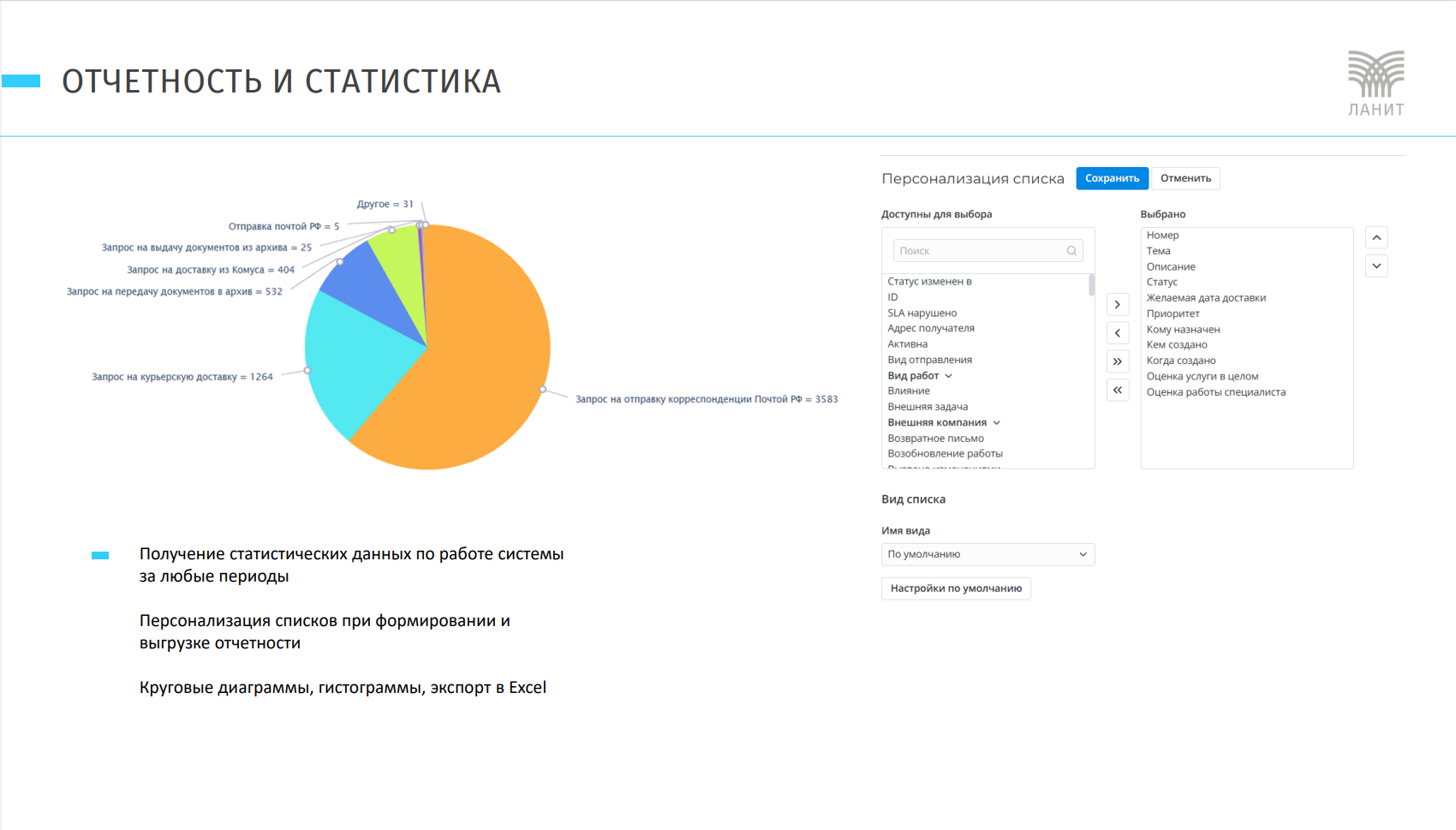The width and height of the screenshot is (1456, 830).
Task: Click the magnifier icon in search box
Action: click(x=1071, y=251)
